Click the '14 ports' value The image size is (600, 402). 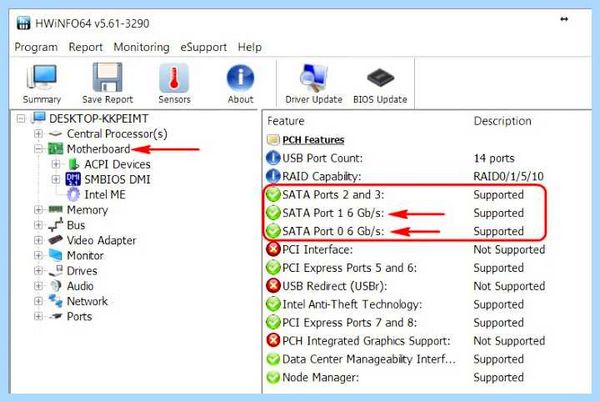(x=494, y=158)
